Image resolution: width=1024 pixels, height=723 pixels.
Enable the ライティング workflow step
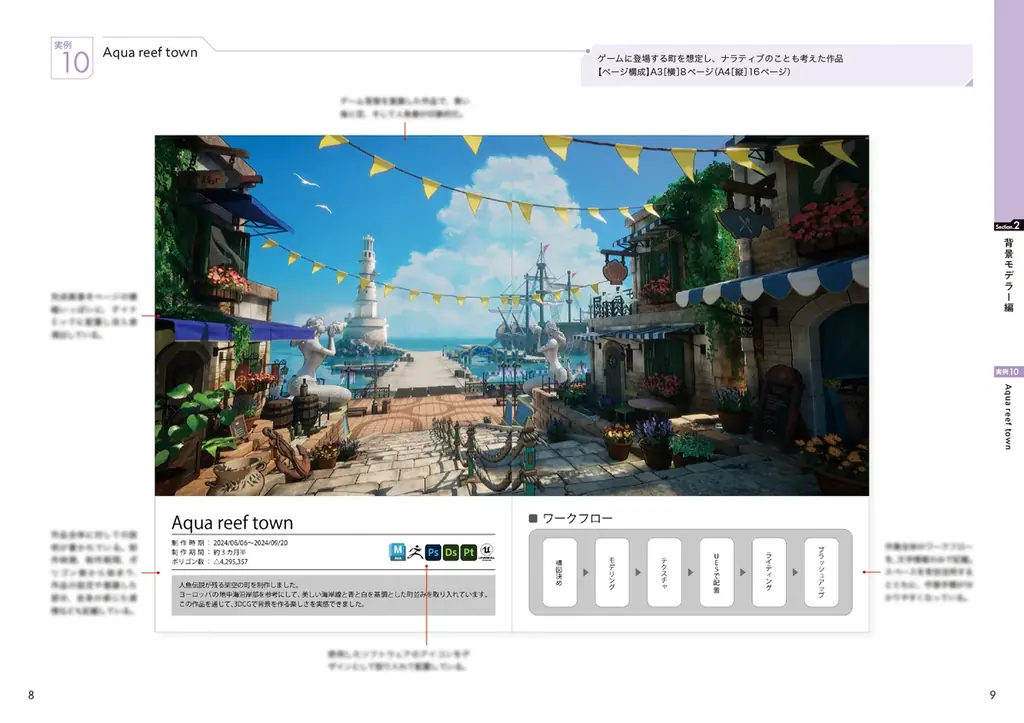point(769,571)
